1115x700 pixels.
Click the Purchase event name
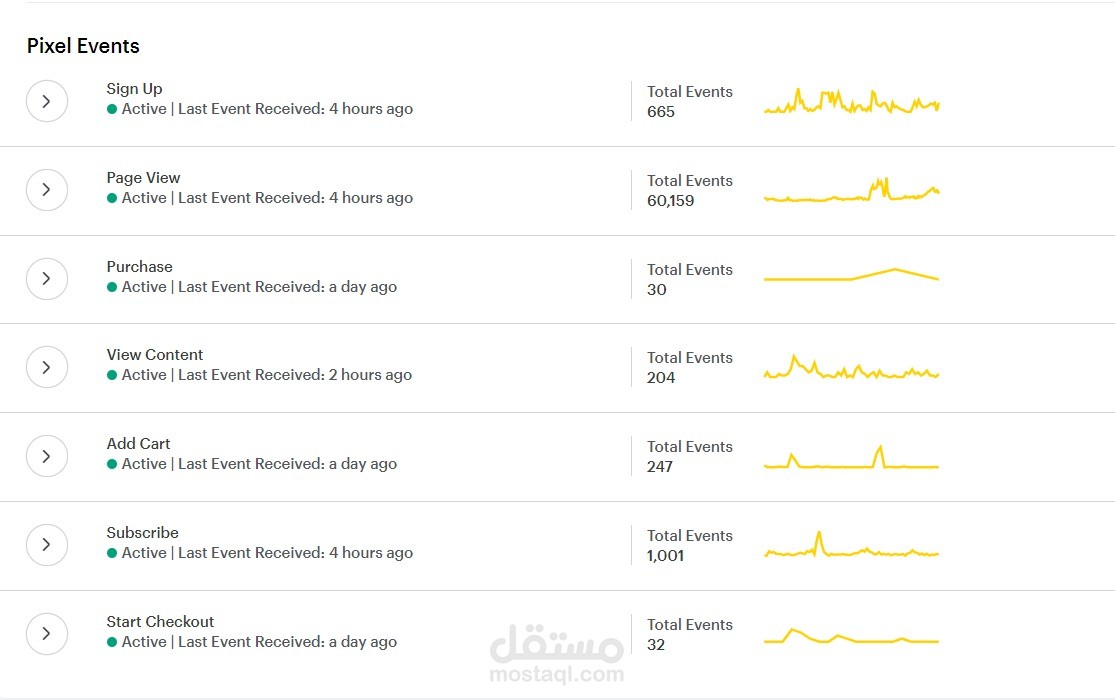[x=139, y=267]
